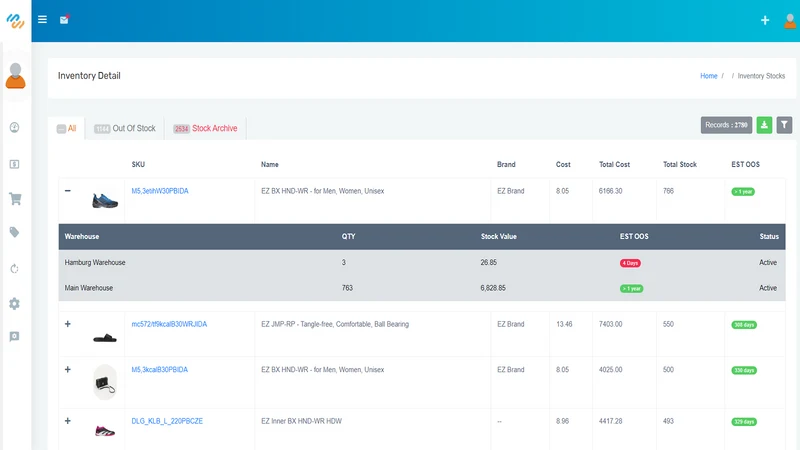Image resolution: width=800 pixels, height=450 pixels.
Task: Click the 308 days badge
Action: 744,325
